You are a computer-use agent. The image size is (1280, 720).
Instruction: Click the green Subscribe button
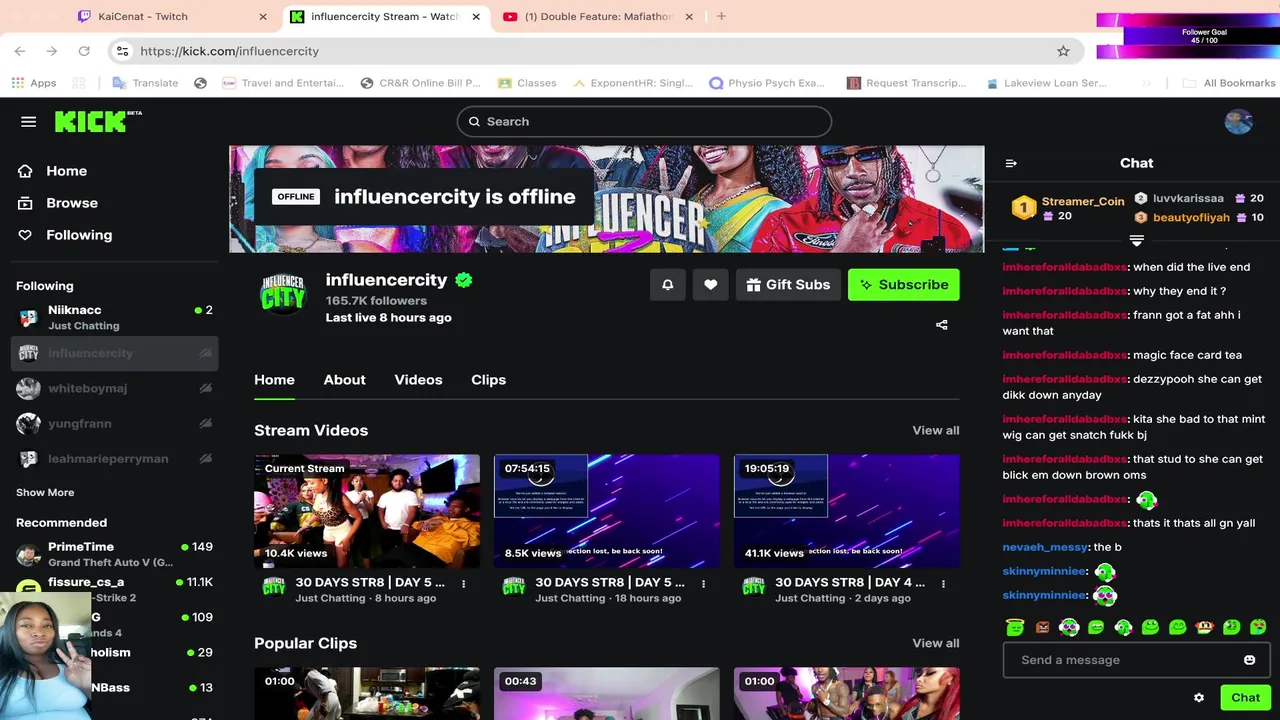pos(904,285)
